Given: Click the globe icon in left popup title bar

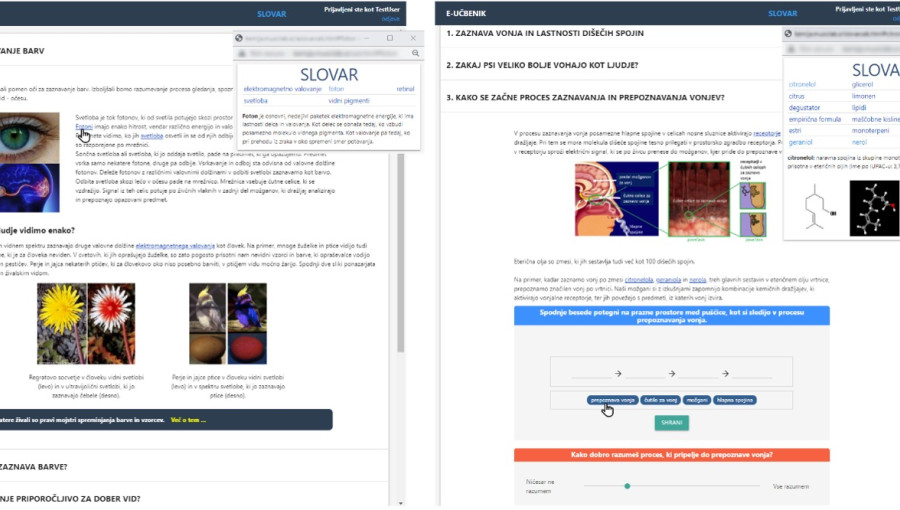Looking at the screenshot, I should 240,38.
